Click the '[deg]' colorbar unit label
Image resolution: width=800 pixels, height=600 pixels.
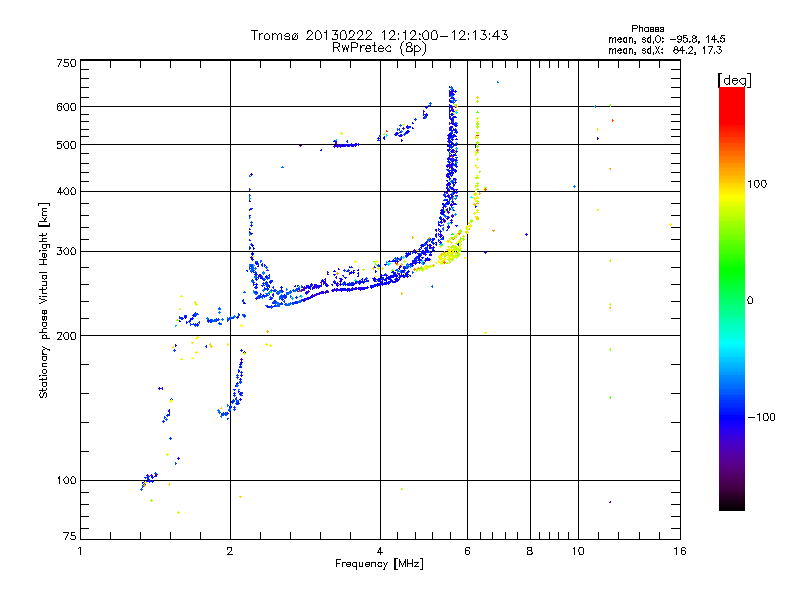click(x=734, y=80)
